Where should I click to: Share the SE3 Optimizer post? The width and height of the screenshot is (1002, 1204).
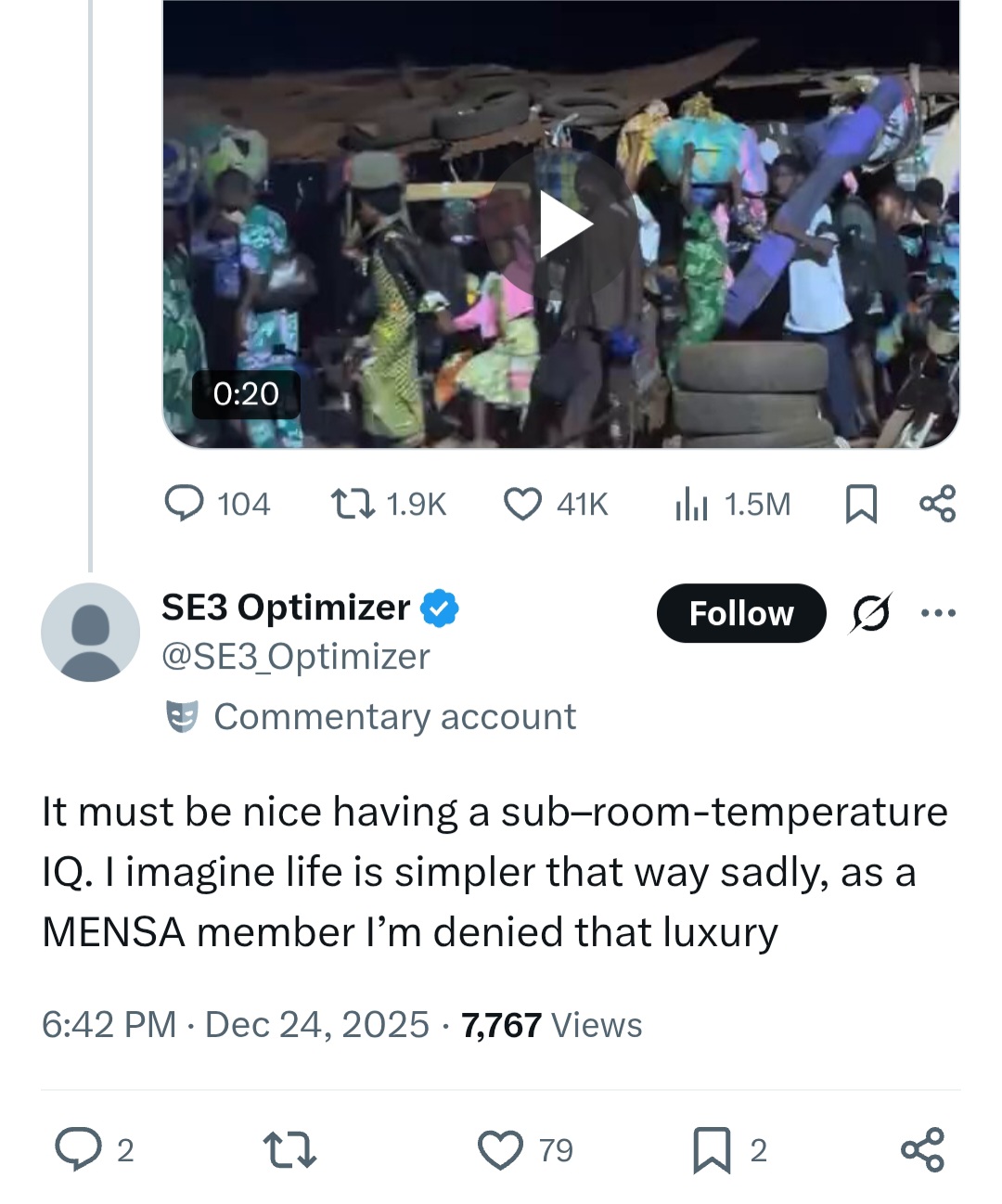pyautogui.click(x=922, y=1149)
